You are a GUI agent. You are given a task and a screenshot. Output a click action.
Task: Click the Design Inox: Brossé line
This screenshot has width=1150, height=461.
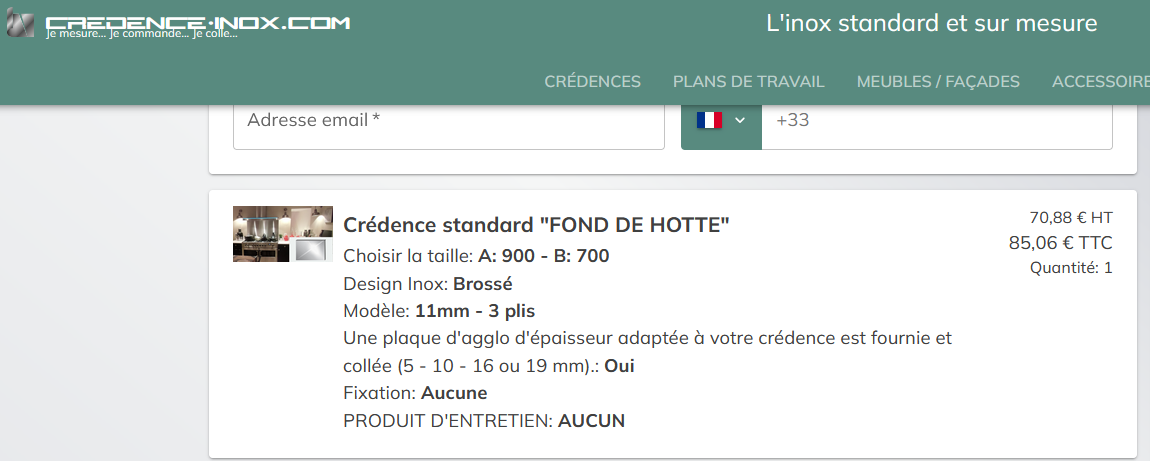coord(427,283)
